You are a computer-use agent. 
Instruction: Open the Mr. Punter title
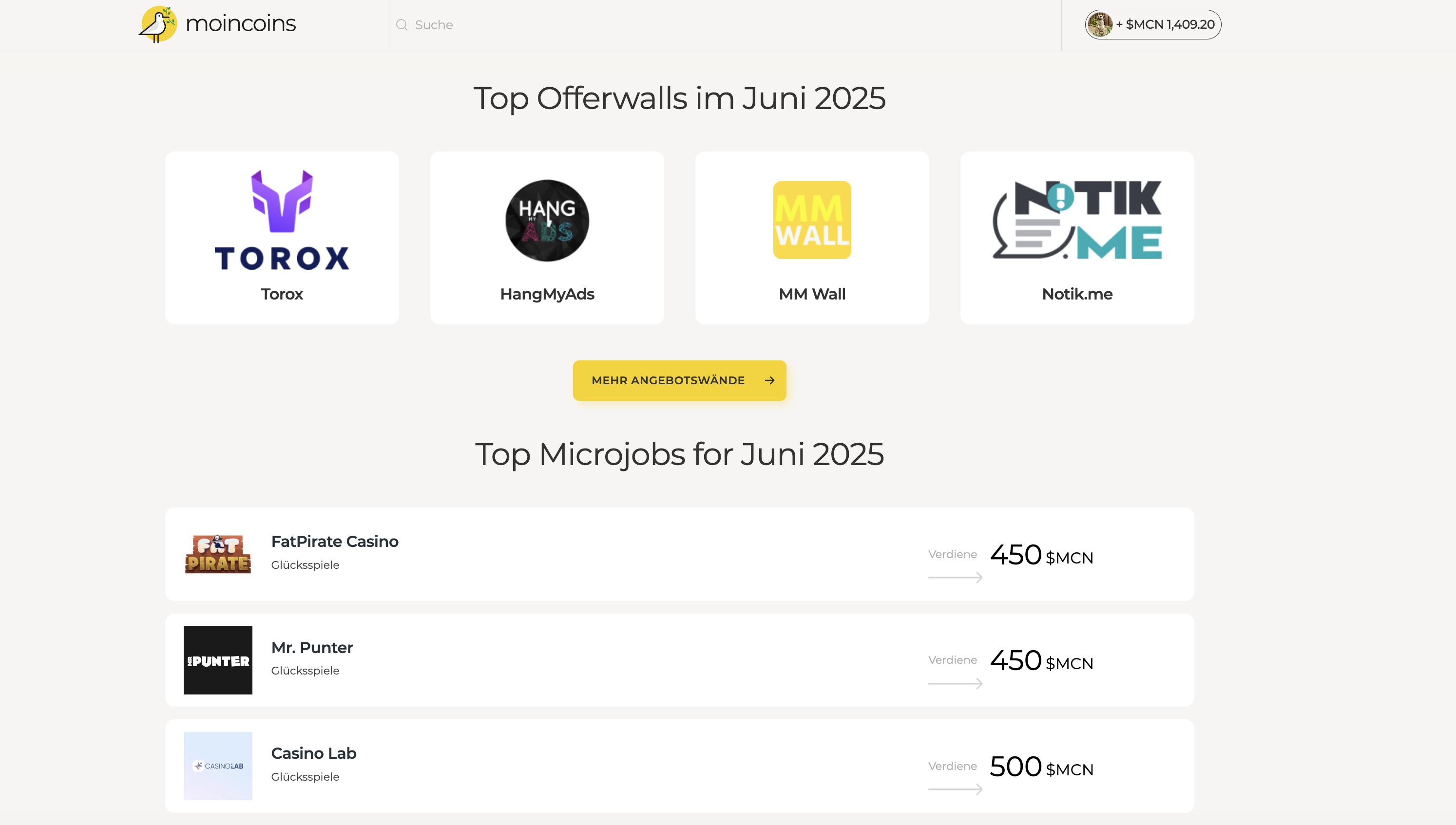[x=312, y=648]
